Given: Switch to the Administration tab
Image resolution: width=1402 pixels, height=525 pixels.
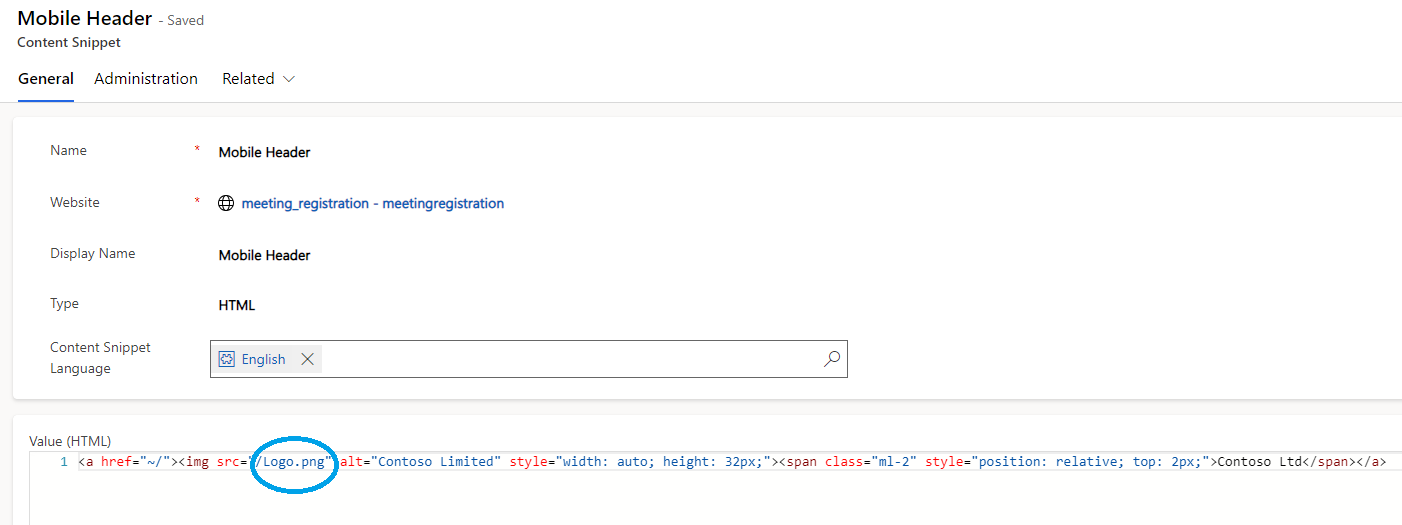Looking at the screenshot, I should 146,79.
